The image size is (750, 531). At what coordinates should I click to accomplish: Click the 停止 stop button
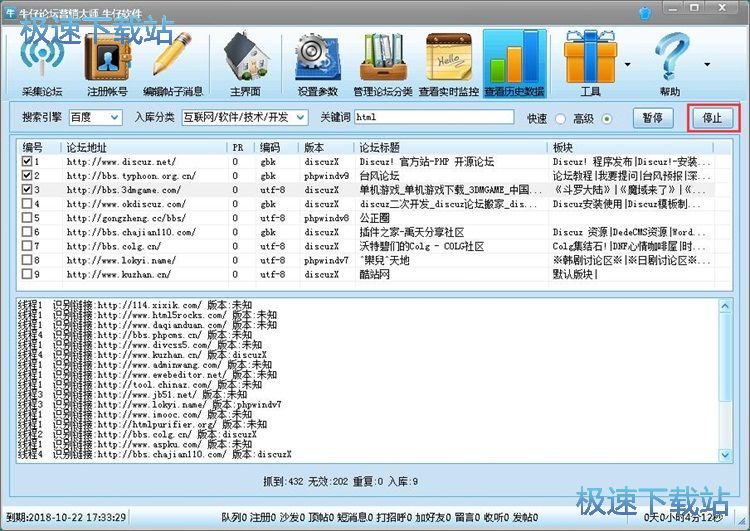coord(712,118)
